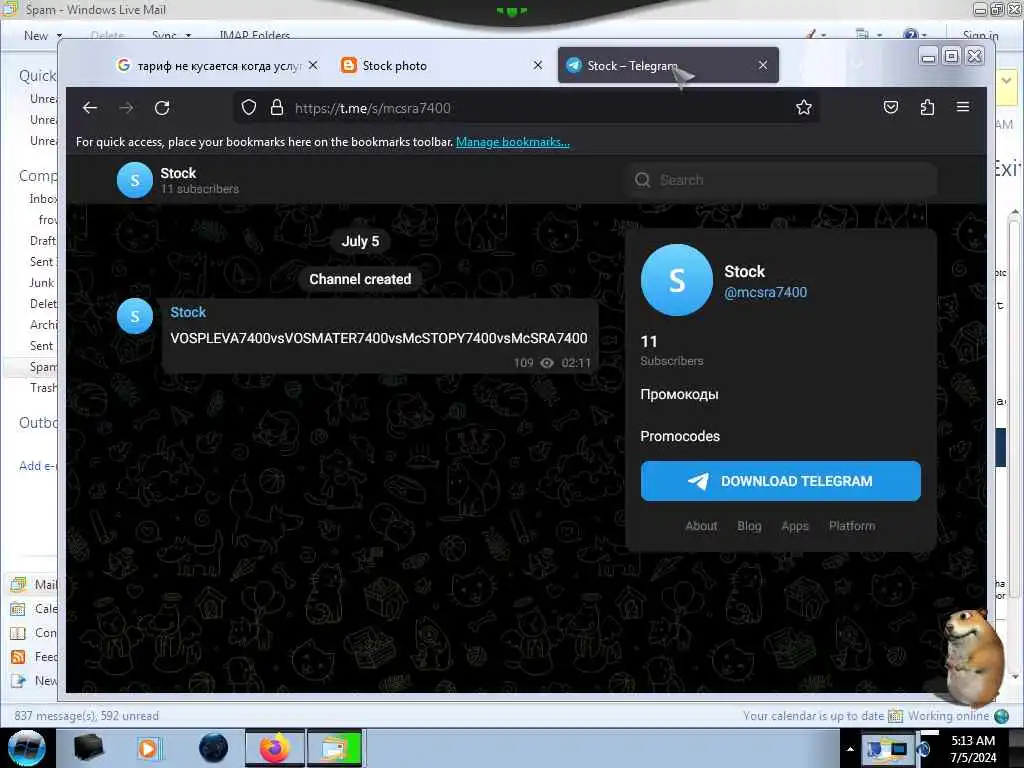The width and height of the screenshot is (1024, 768).
Task: Open the Apps footer link
Action: click(795, 526)
